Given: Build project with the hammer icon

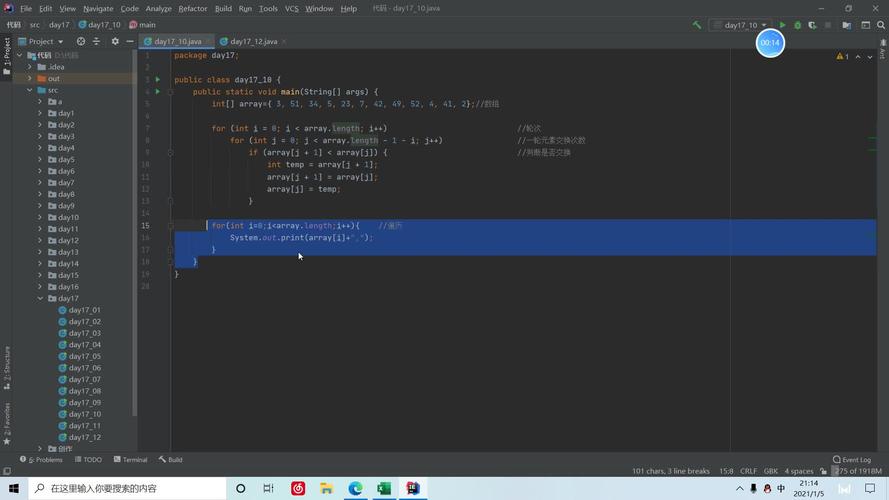Looking at the screenshot, I should pyautogui.click(x=697, y=25).
